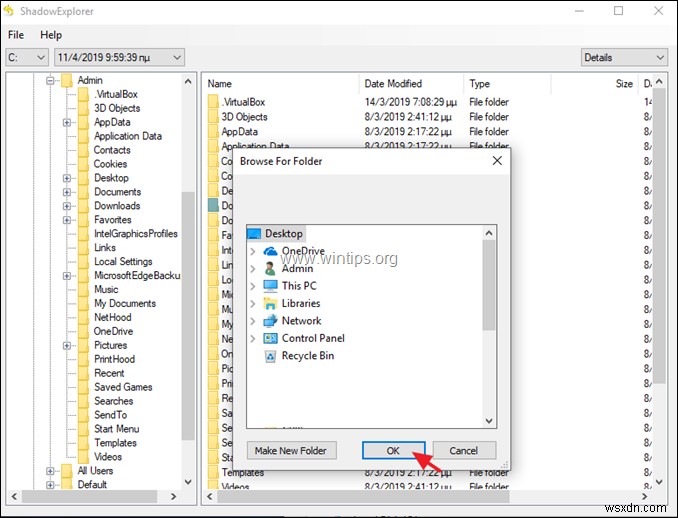Close the Browse For Folder dialog
This screenshot has height=518, width=678.
[x=497, y=161]
